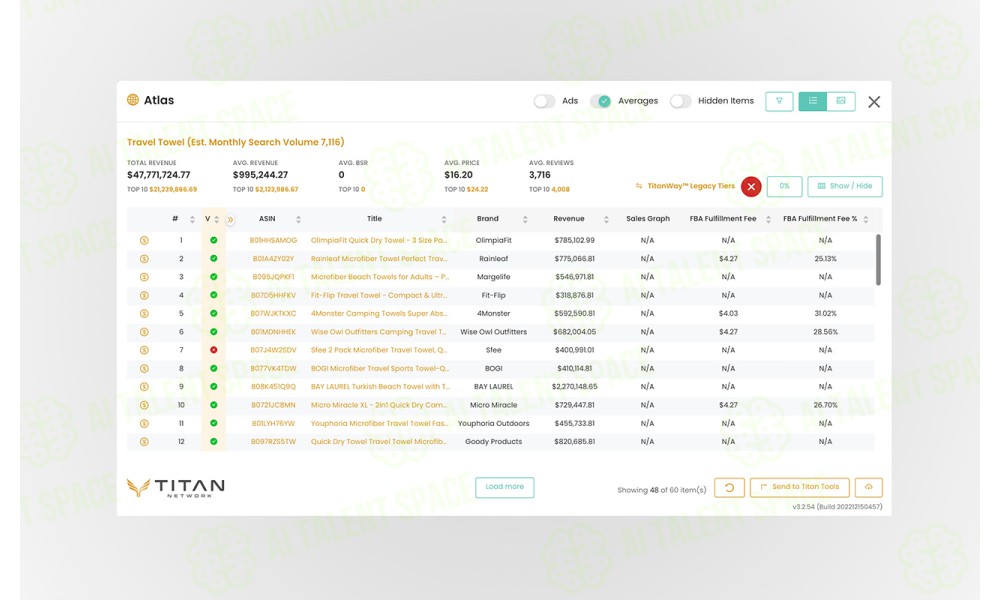Switch to list view icon

(812, 101)
